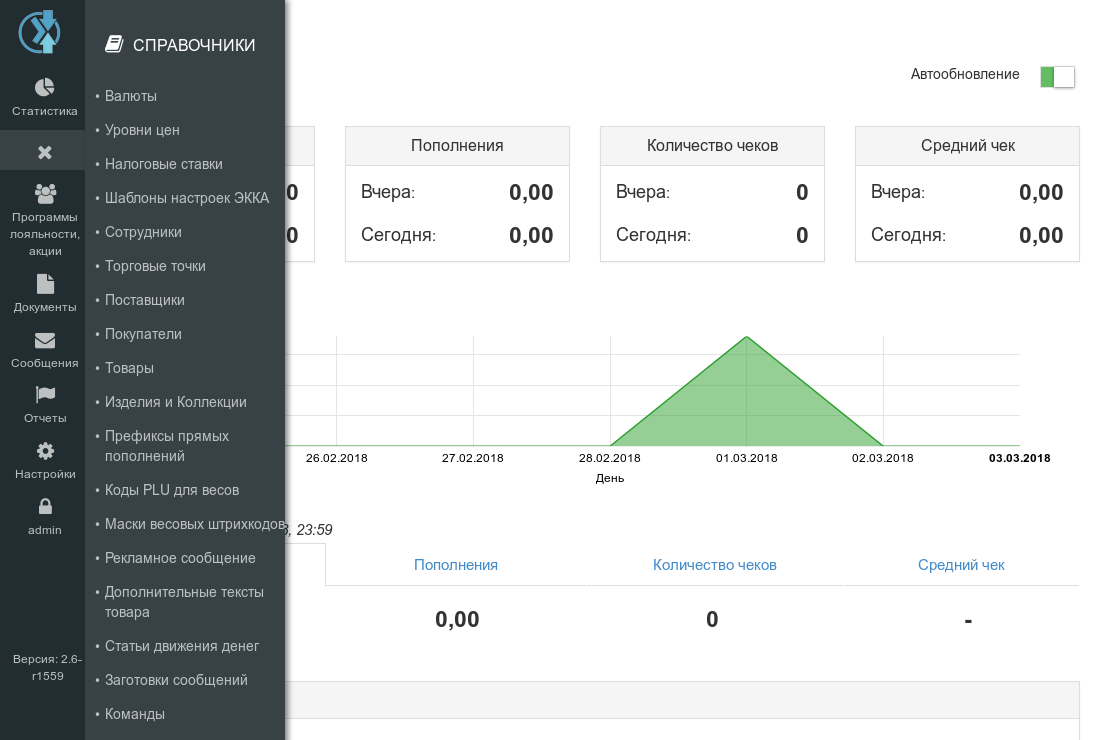Open Префиксы прямых пополнений
Image resolution: width=1100 pixels, height=740 pixels.
(x=167, y=446)
